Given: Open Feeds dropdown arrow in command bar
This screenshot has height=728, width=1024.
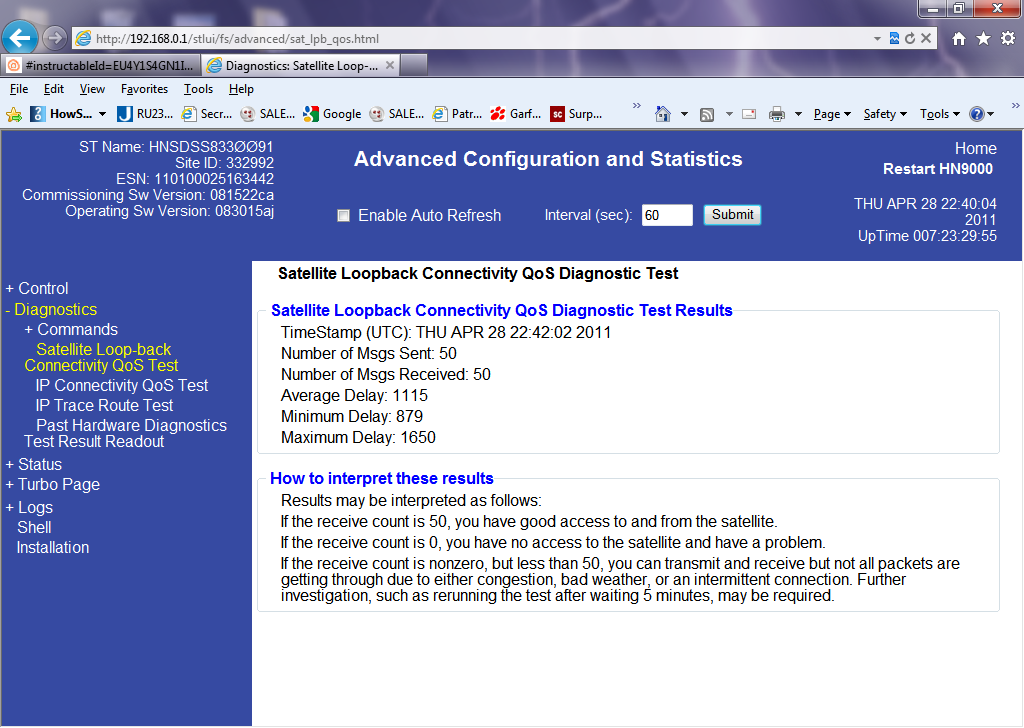Looking at the screenshot, I should (x=729, y=114).
